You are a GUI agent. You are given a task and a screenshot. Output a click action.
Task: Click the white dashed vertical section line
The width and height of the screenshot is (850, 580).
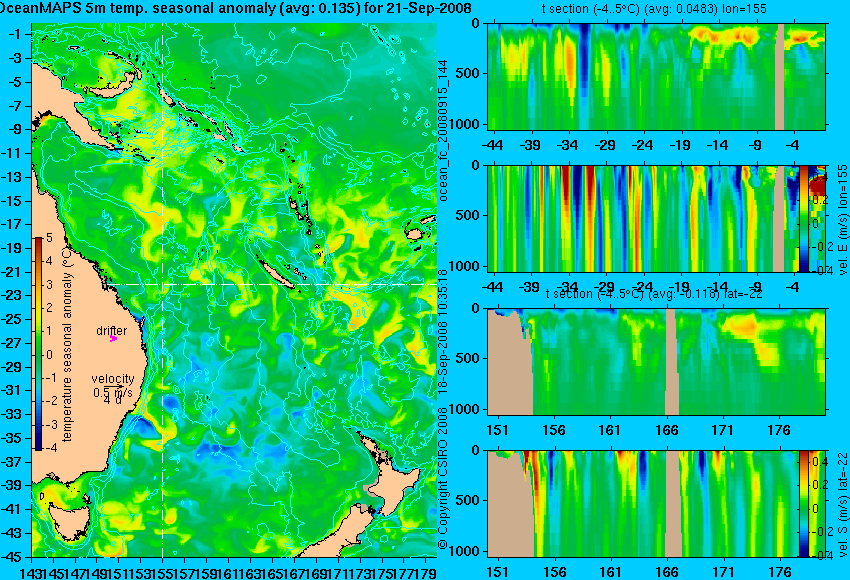coord(162,290)
